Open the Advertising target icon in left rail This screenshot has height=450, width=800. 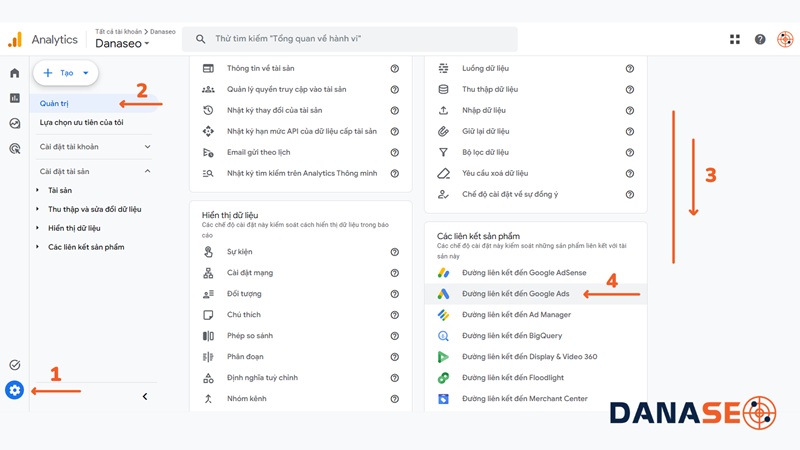coord(15,148)
